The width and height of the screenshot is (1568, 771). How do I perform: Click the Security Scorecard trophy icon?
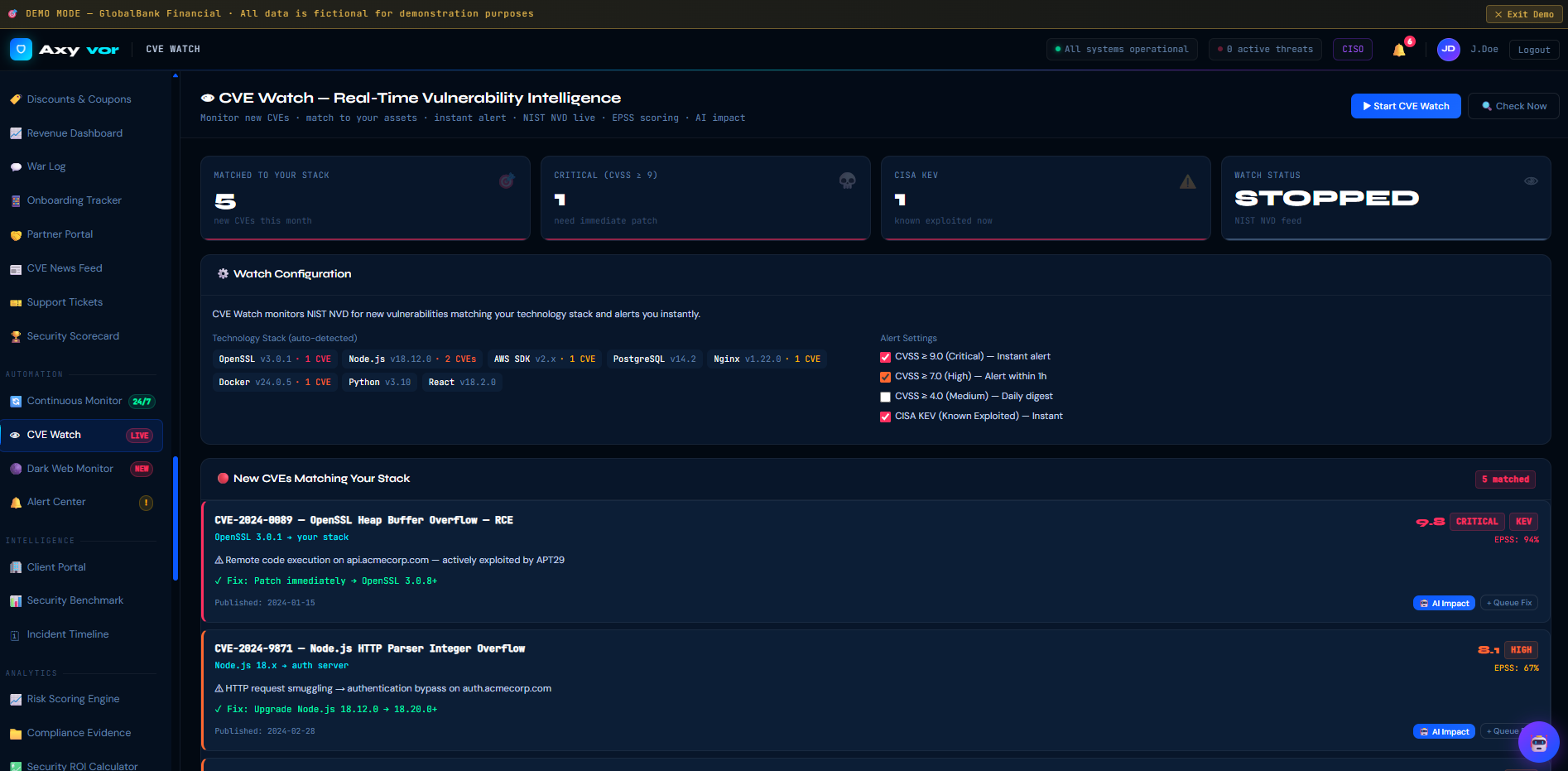[x=16, y=336]
